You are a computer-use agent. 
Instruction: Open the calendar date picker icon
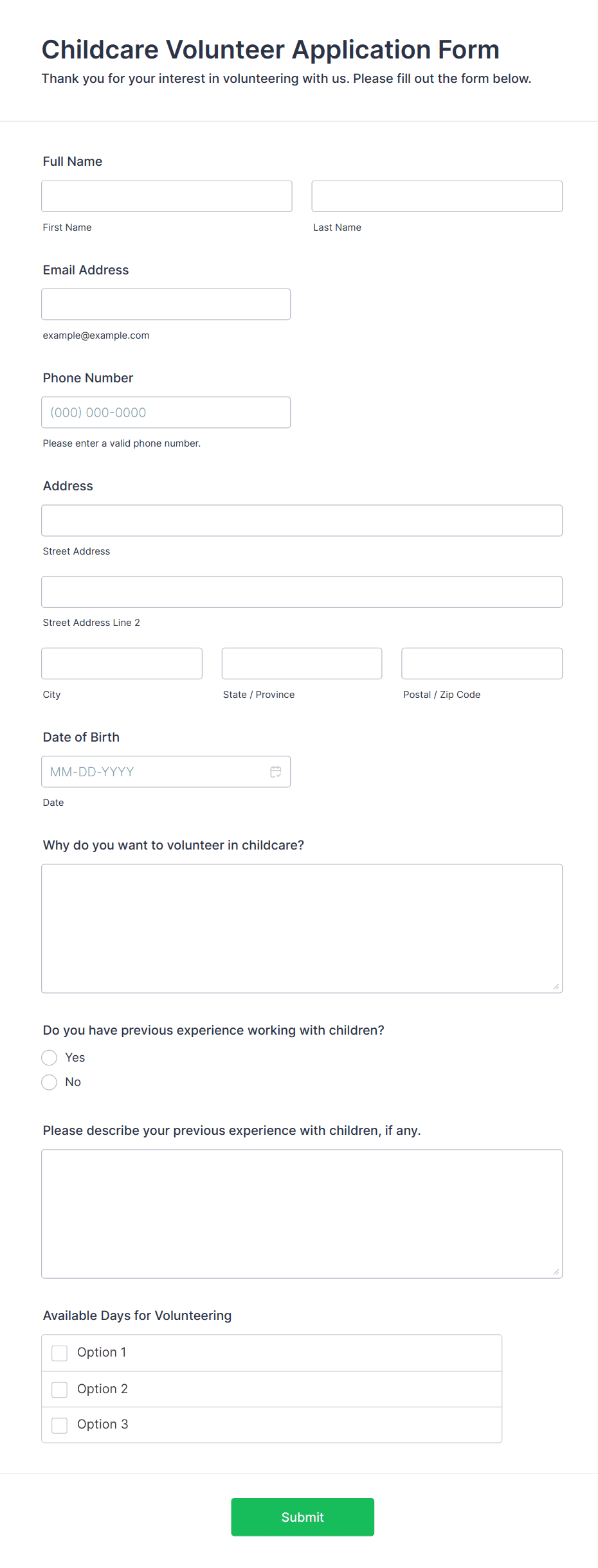click(275, 771)
